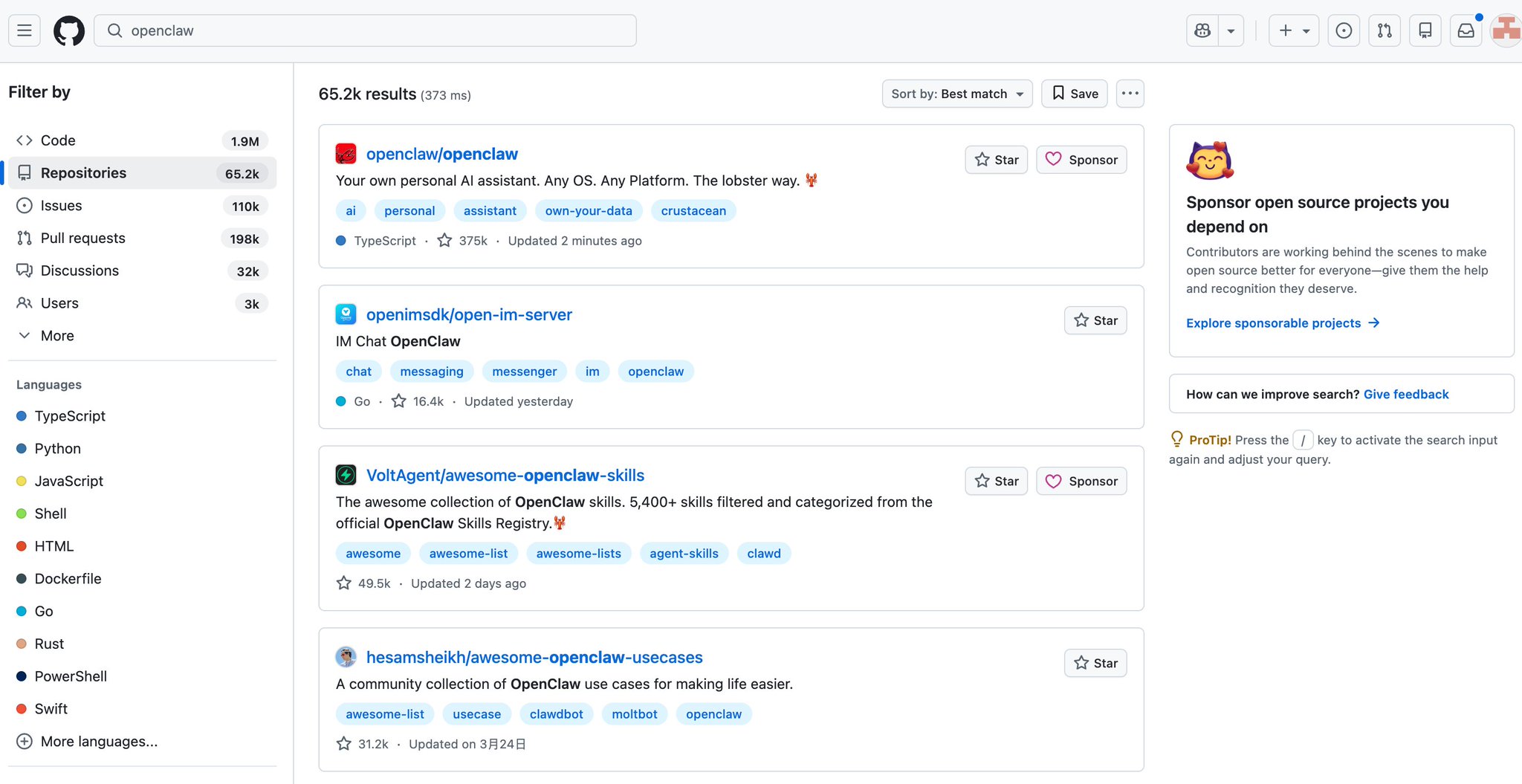The width and height of the screenshot is (1522, 784).
Task: Filter results by Users
Action: [141, 303]
